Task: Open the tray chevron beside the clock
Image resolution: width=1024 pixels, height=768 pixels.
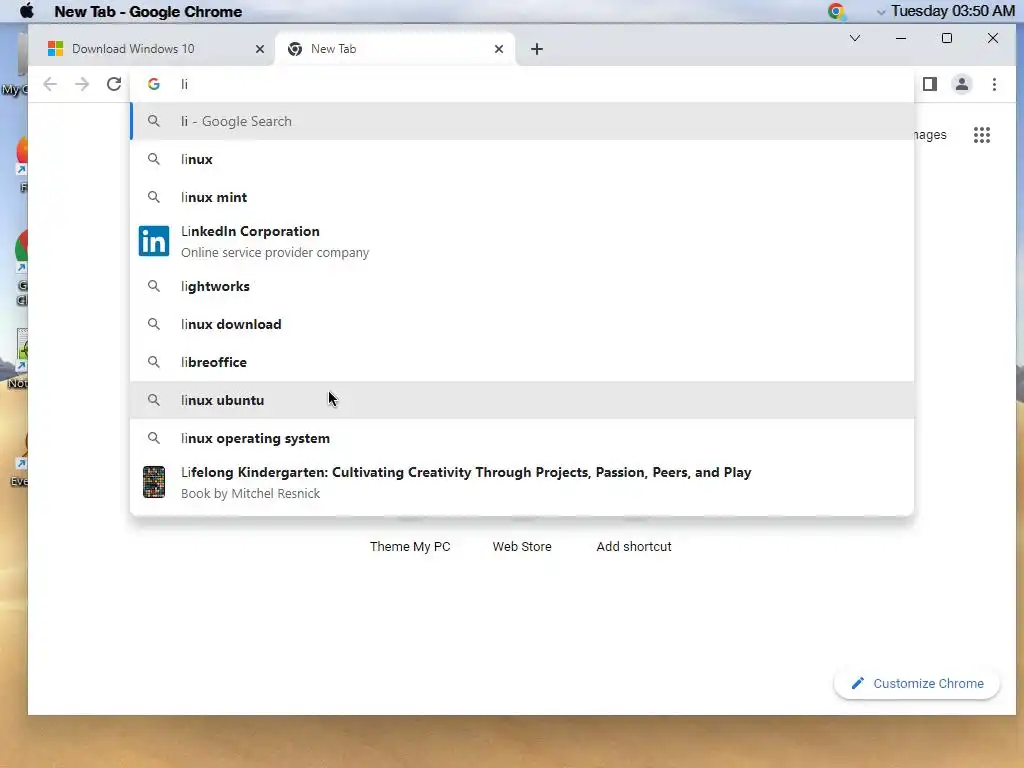Action: pyautogui.click(x=881, y=12)
